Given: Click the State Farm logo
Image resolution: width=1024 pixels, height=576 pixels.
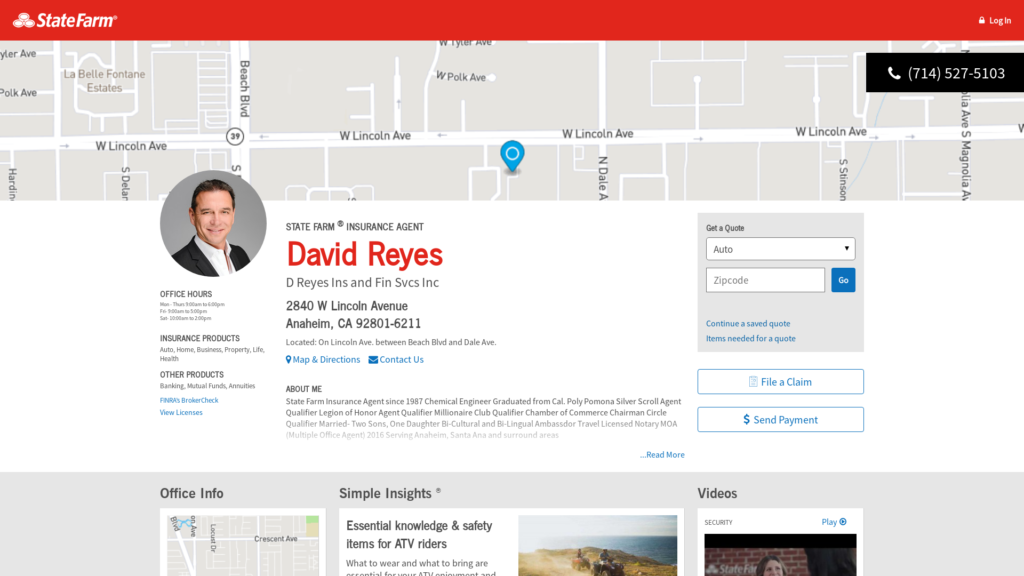Looking at the screenshot, I should pyautogui.click(x=65, y=20).
